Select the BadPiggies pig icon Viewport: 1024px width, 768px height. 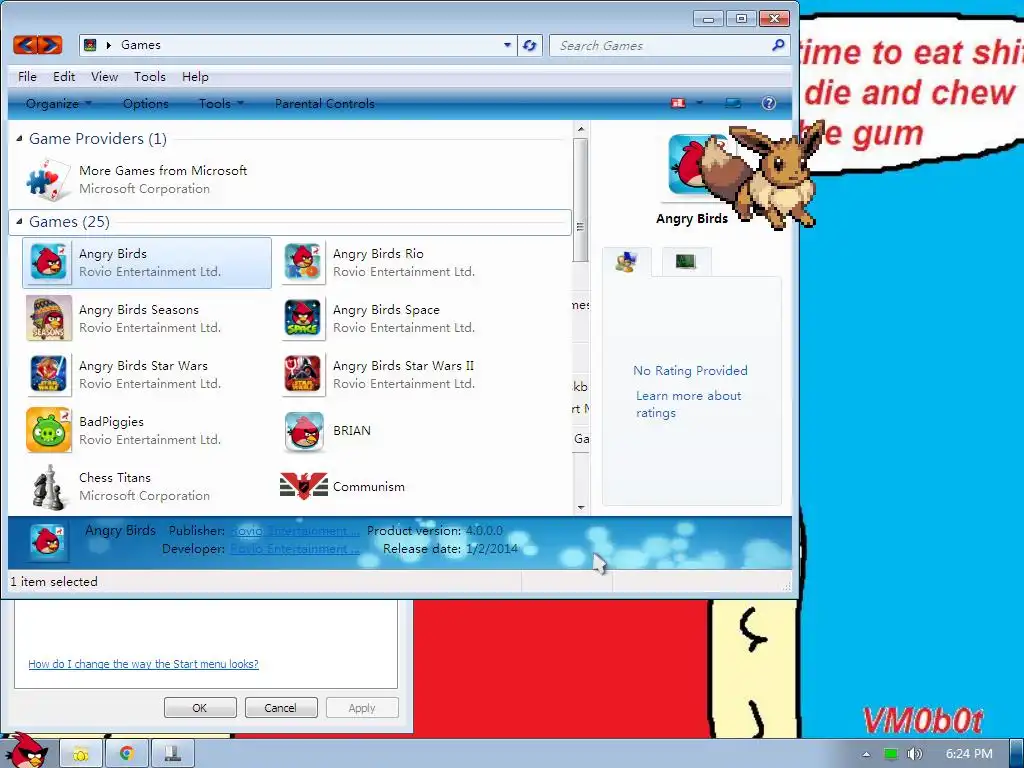pyautogui.click(x=49, y=430)
